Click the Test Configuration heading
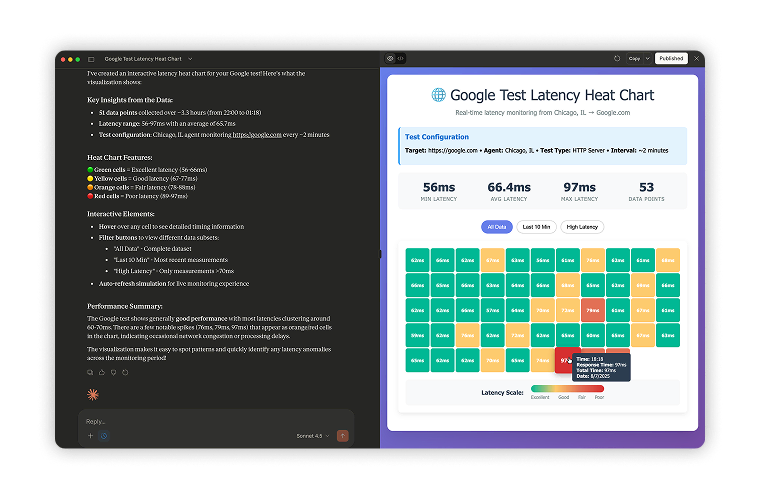This screenshot has width=760, height=500. [437, 137]
